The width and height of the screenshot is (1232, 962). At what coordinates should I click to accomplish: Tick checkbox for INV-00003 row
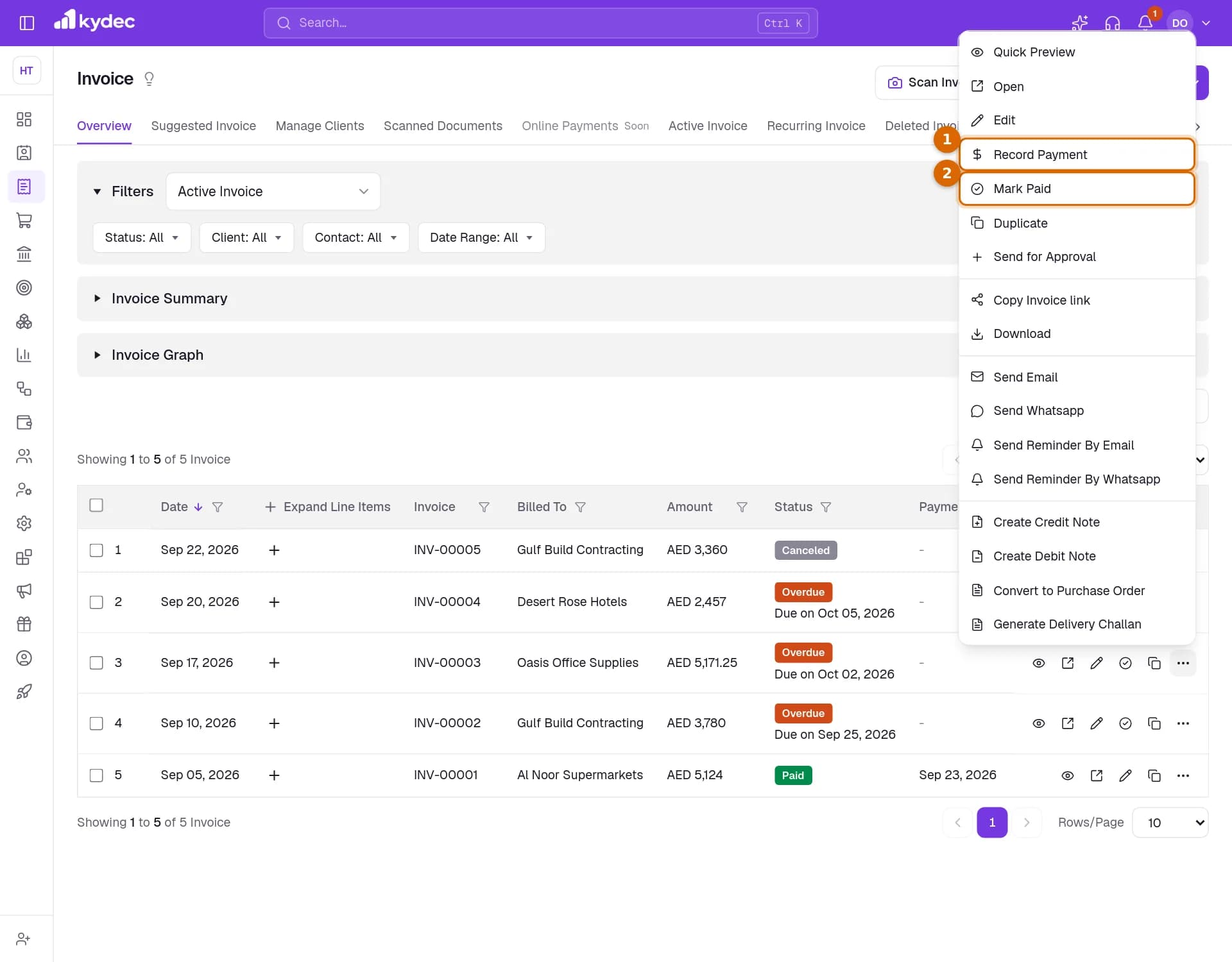tap(96, 663)
